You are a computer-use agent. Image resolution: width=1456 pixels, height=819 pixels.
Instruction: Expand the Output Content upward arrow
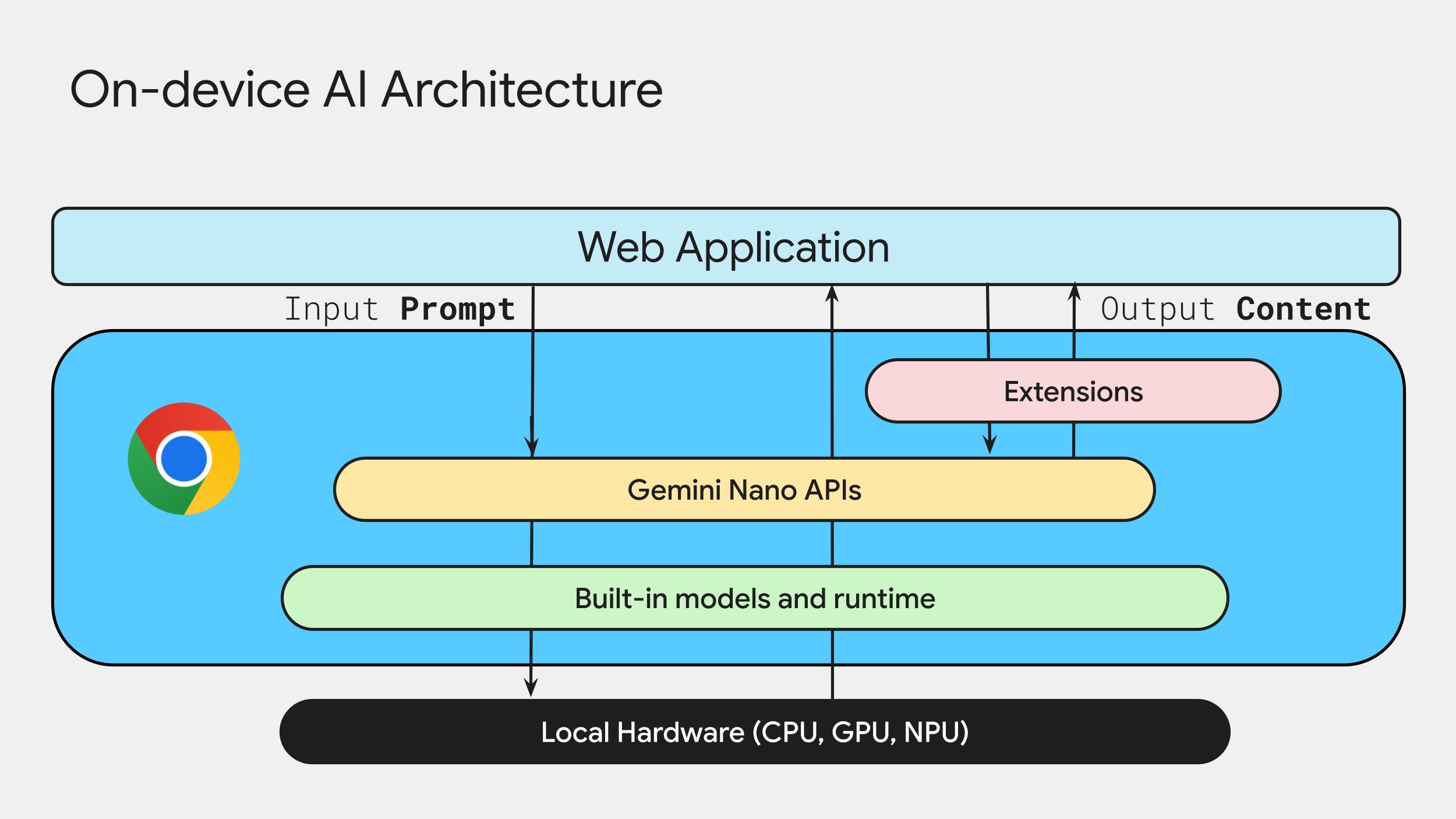[x=1073, y=315]
